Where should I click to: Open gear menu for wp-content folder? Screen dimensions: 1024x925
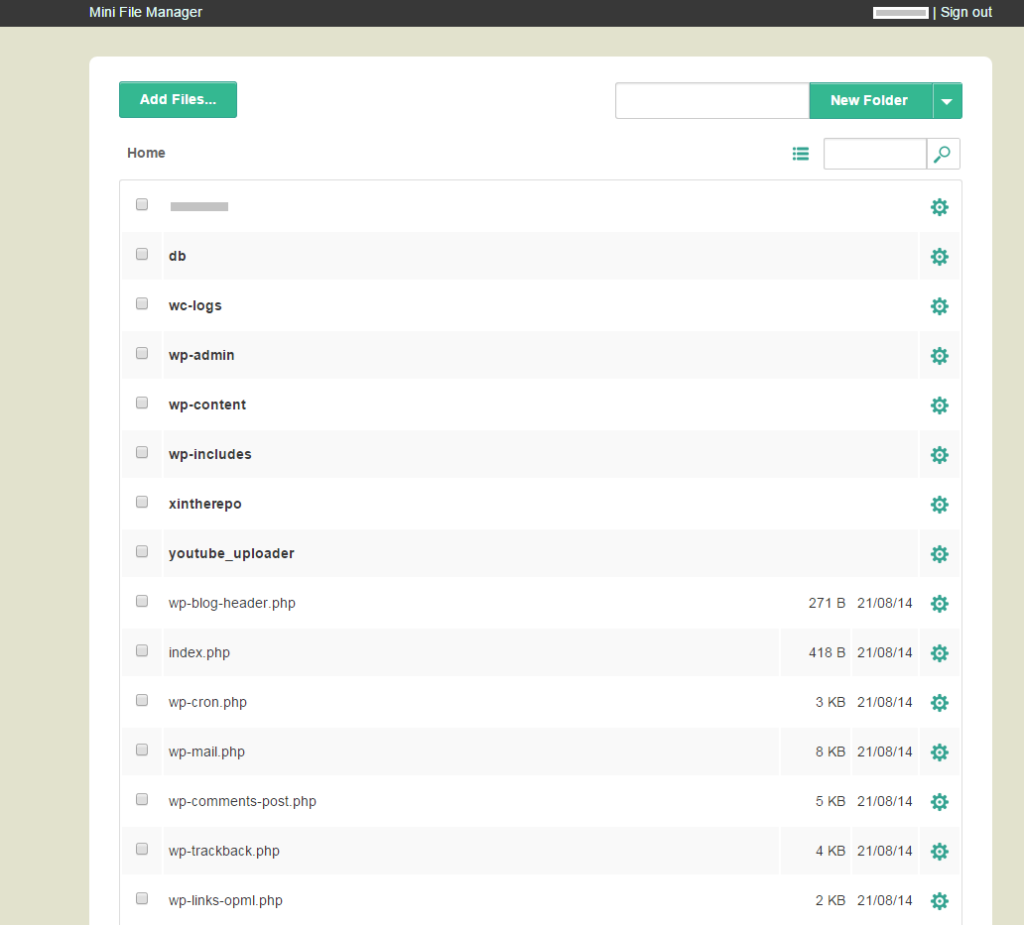(939, 406)
